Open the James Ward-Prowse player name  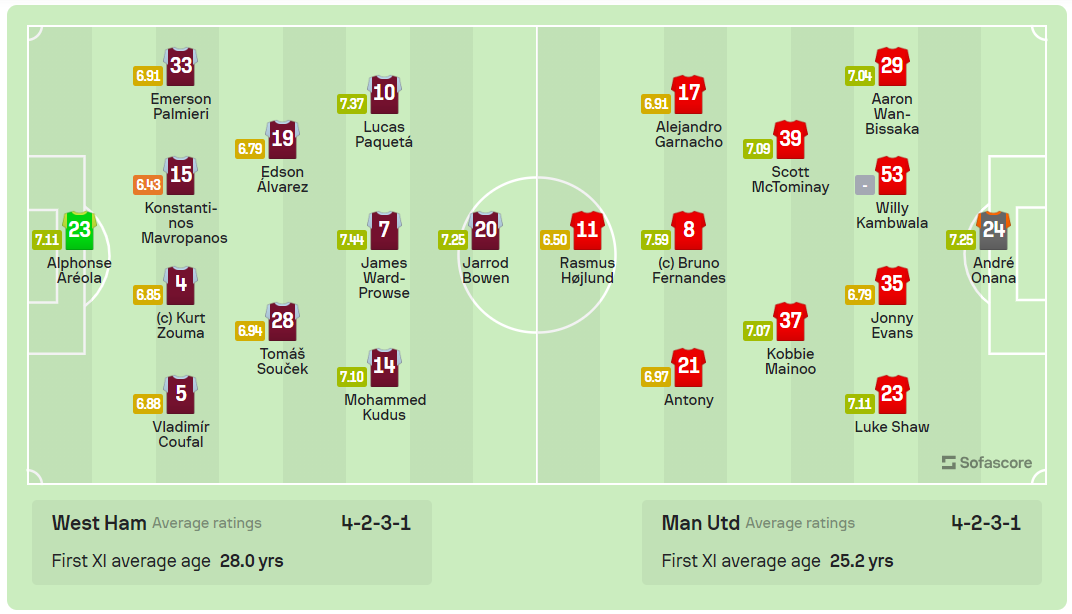[384, 278]
